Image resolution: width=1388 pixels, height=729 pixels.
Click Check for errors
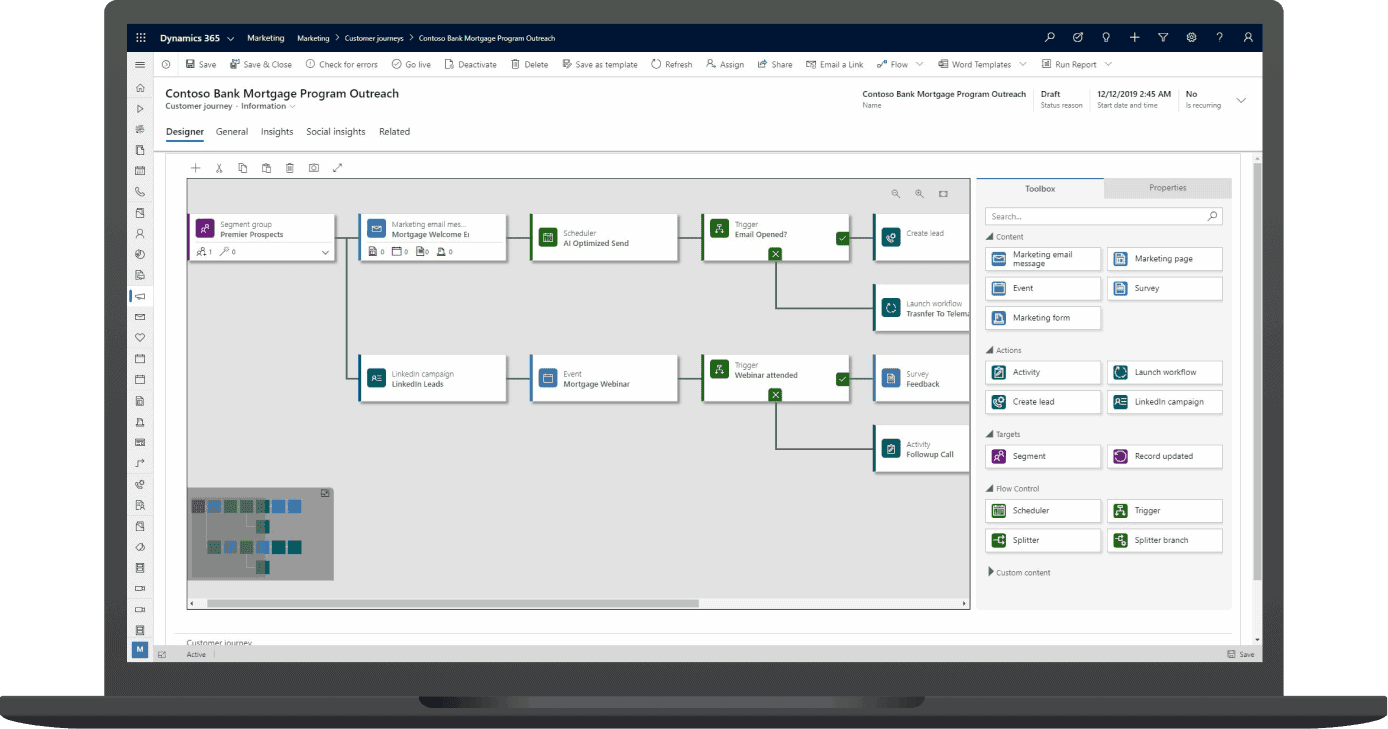341,64
